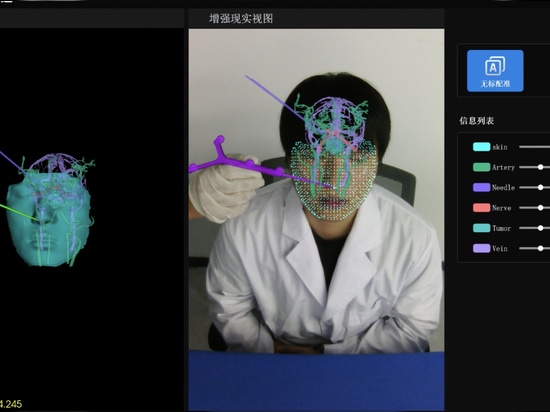Click the 信息列表 heading
Image resolution: width=550 pixels, height=412 pixels.
(x=477, y=121)
